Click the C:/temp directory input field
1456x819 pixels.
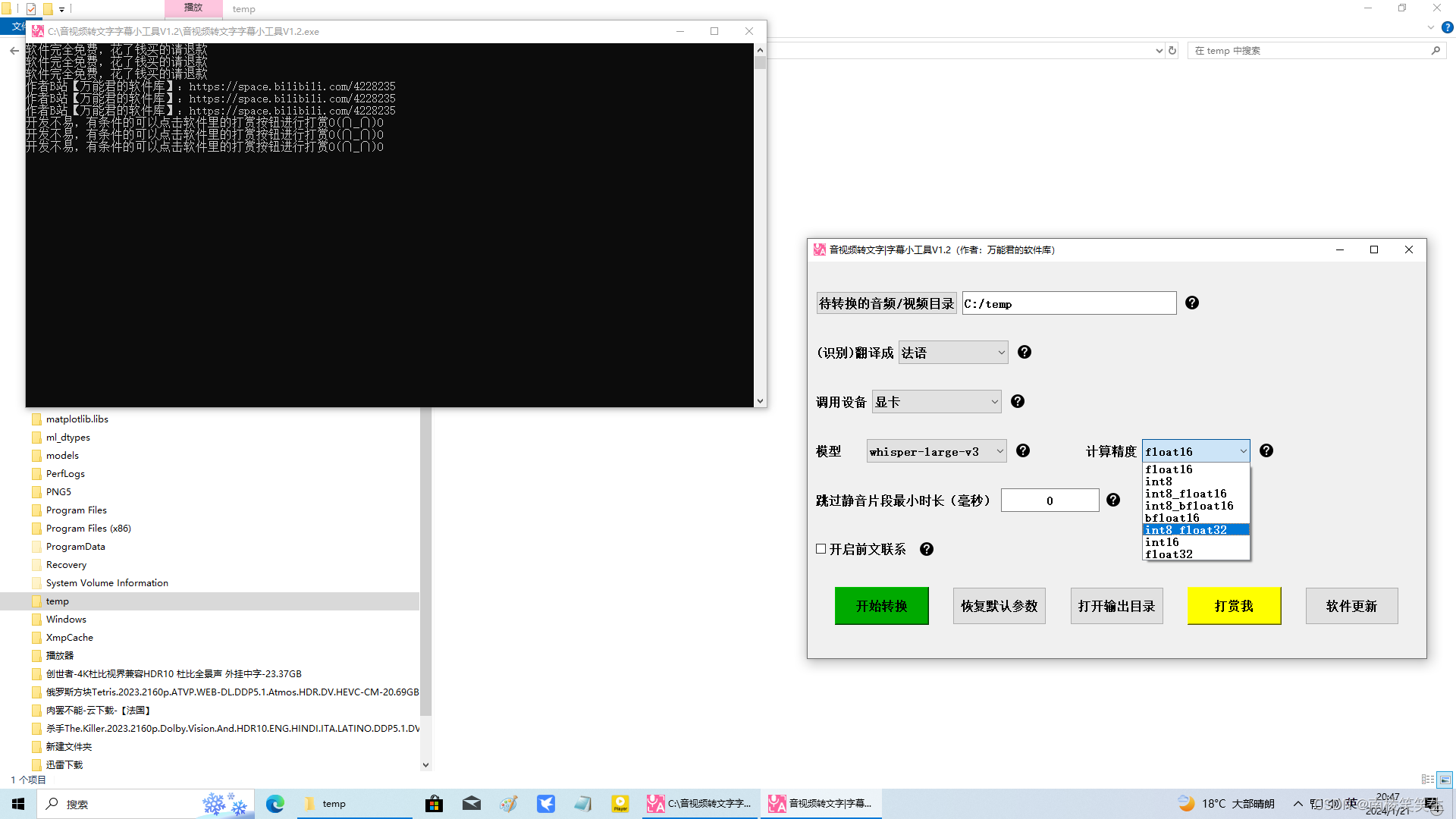(1068, 303)
